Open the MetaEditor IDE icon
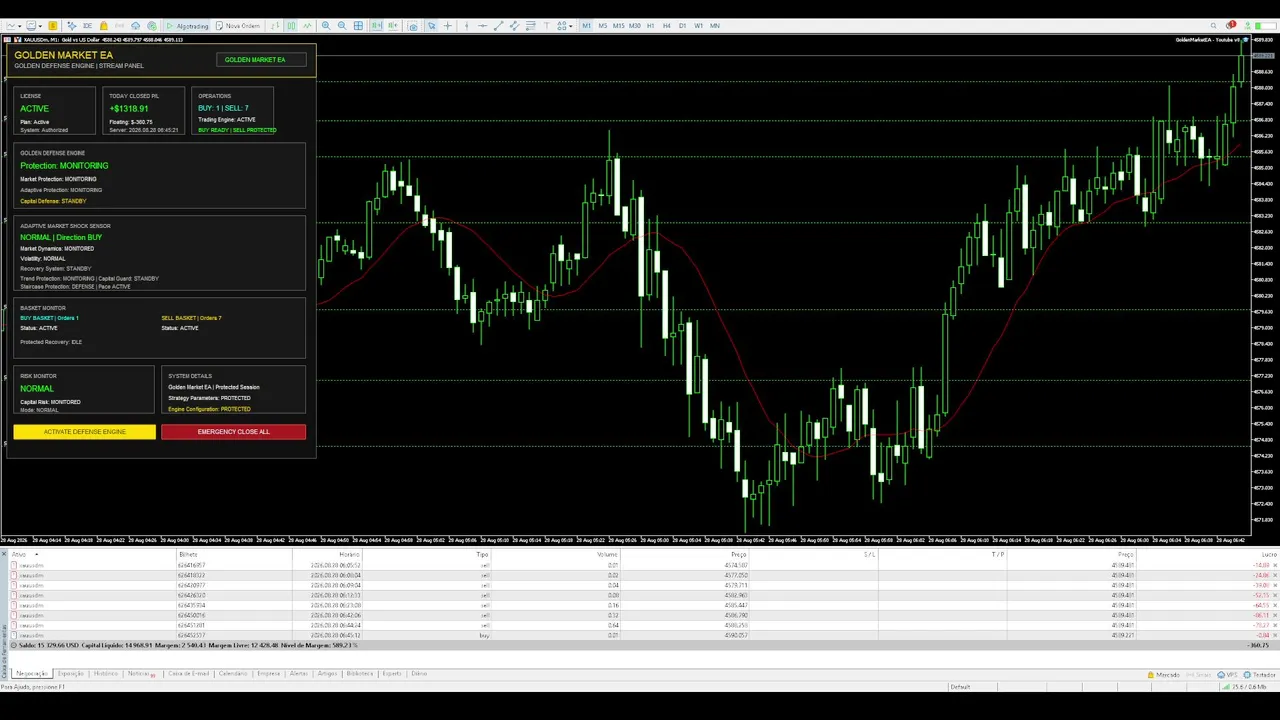The image size is (1280, 720). (x=87, y=26)
